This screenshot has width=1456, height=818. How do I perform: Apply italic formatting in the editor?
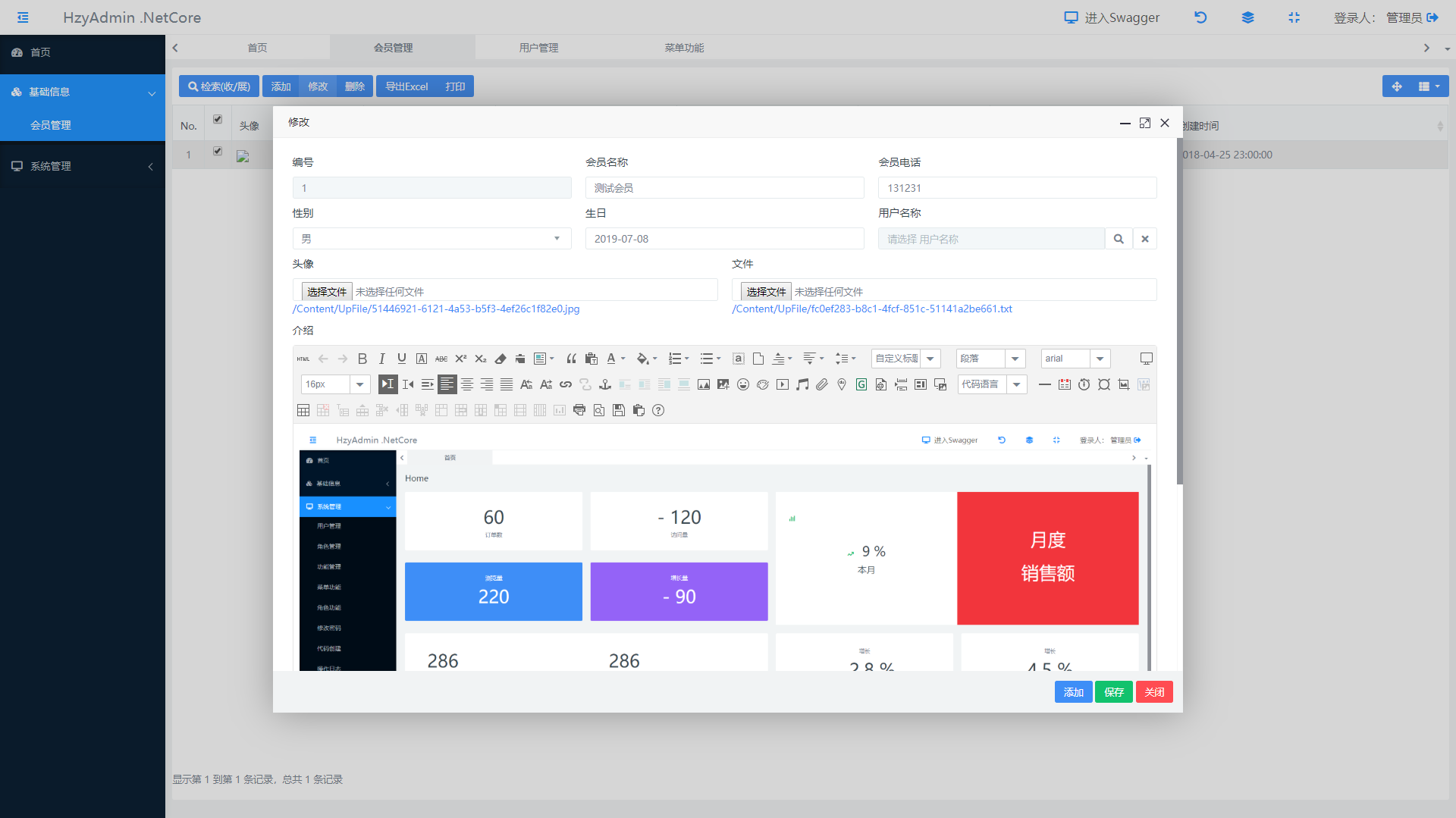coord(382,359)
